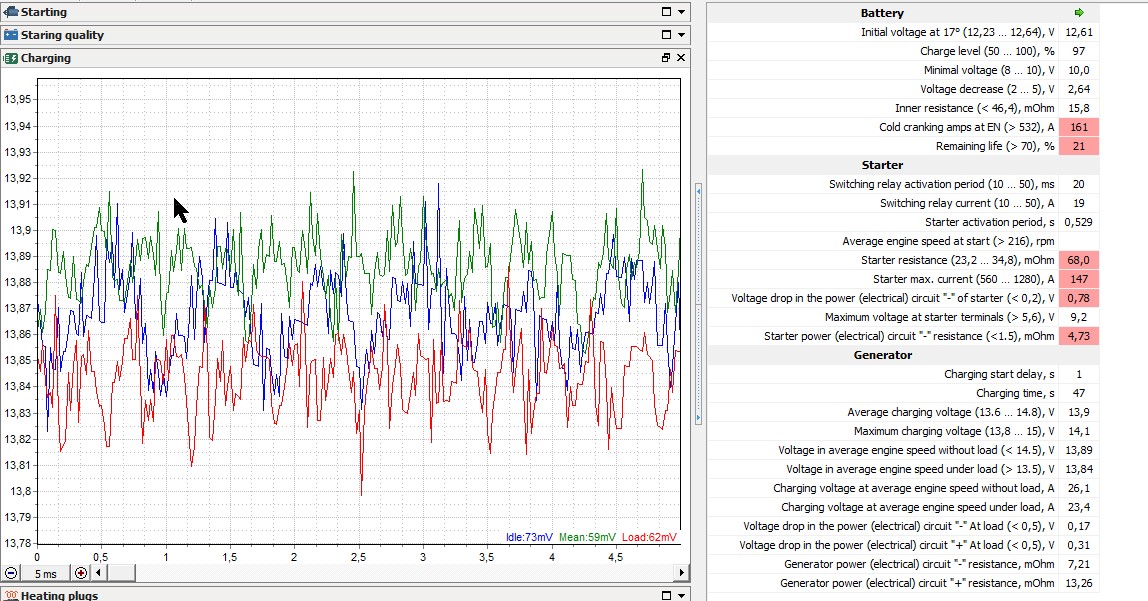
Task: Click the minus circuit load drop value 0,17
Action: pos(1079,527)
